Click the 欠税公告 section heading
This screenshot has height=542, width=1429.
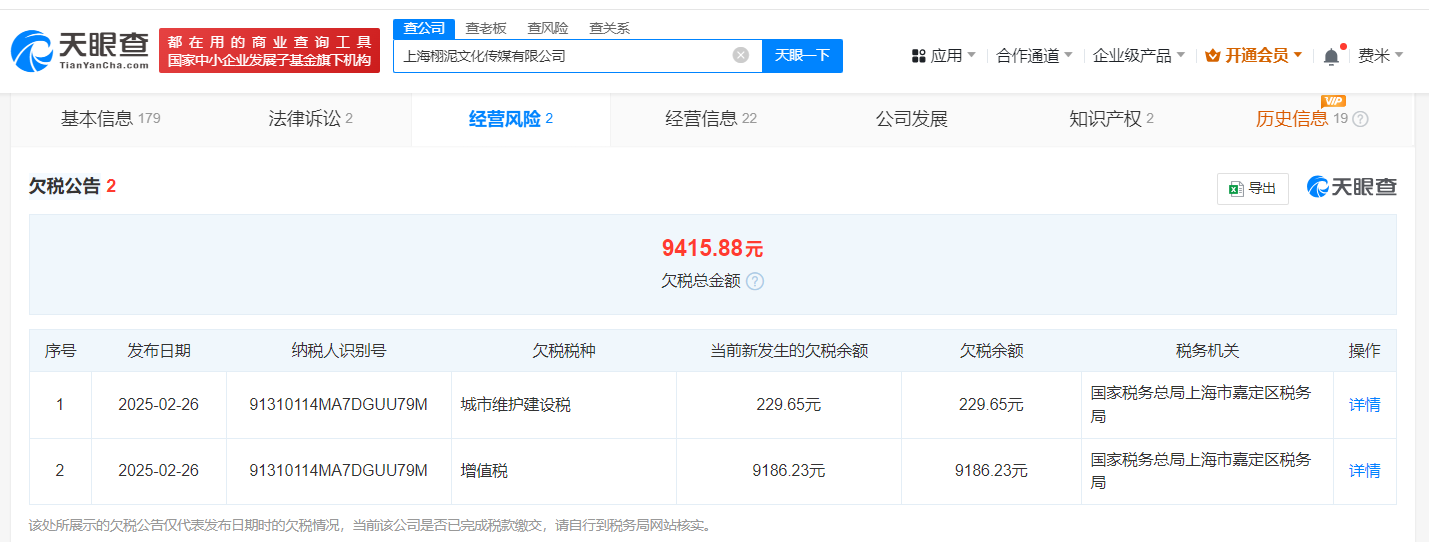65,186
